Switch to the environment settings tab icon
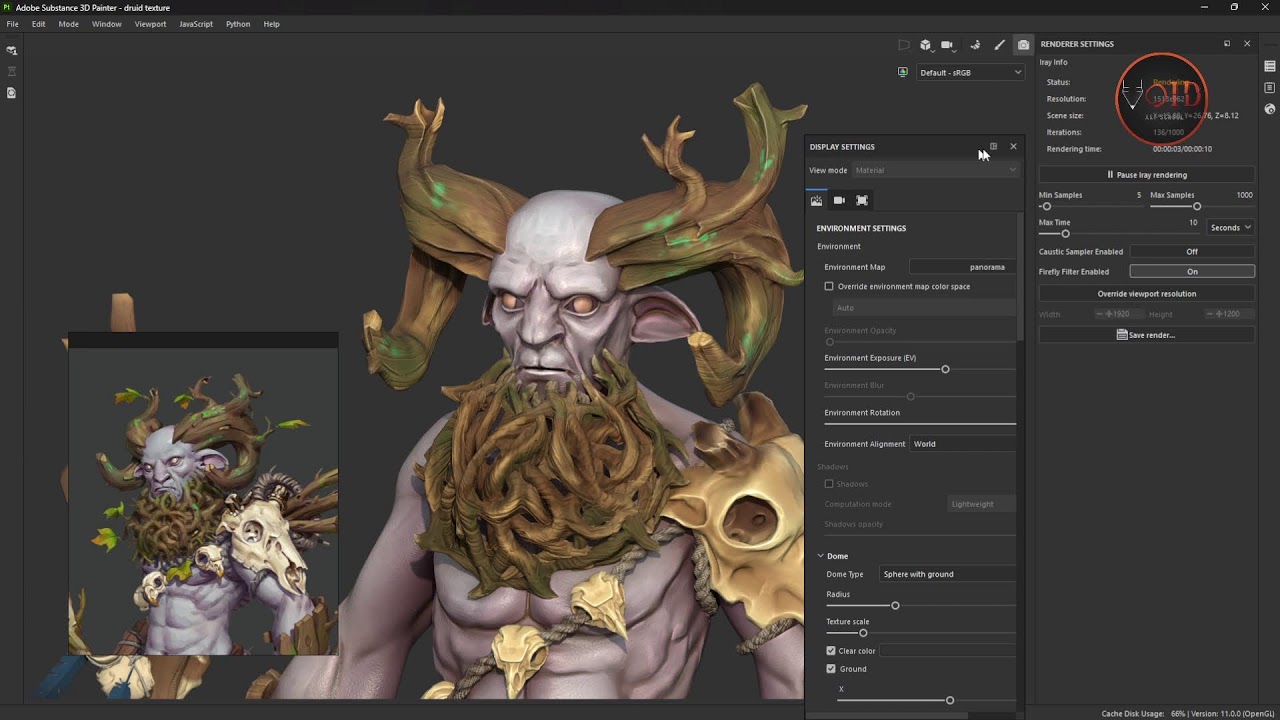 click(817, 200)
